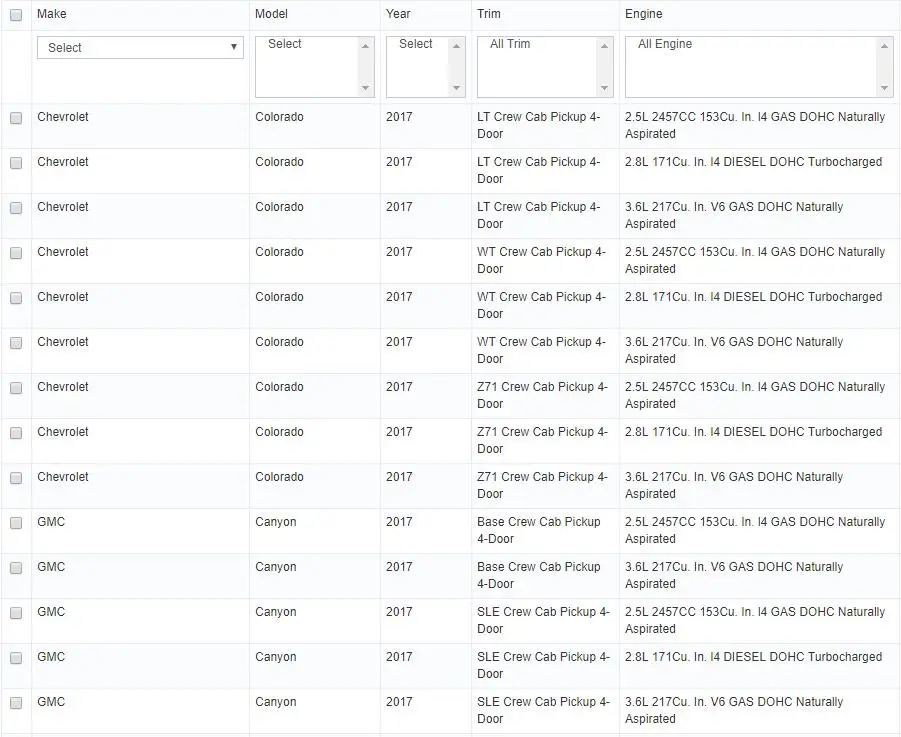Choose the Select option in the Year list
This screenshot has width=901, height=737.
click(417, 44)
